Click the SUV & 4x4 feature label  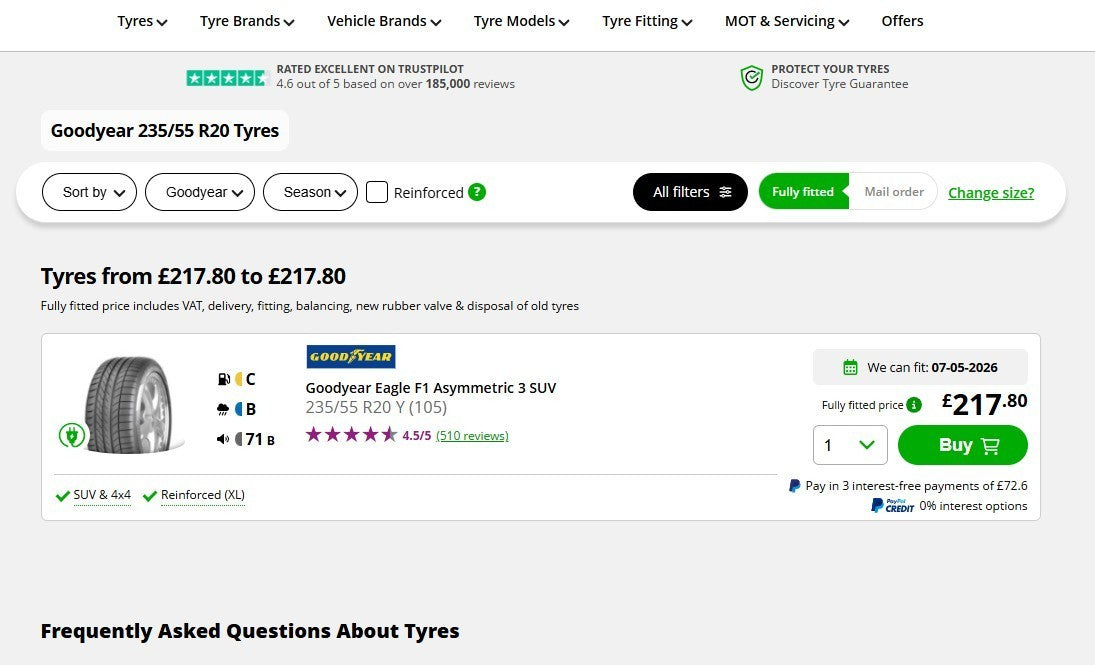pos(102,495)
